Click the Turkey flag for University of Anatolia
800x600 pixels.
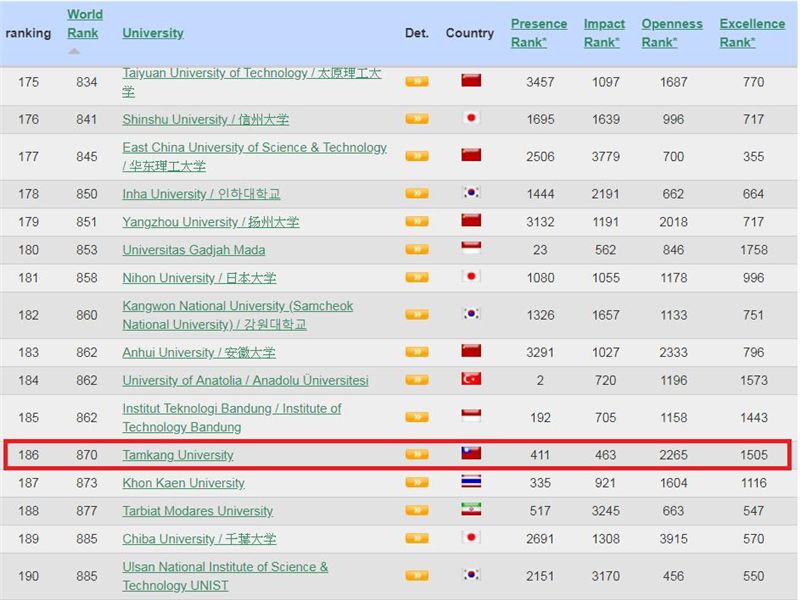pos(470,379)
